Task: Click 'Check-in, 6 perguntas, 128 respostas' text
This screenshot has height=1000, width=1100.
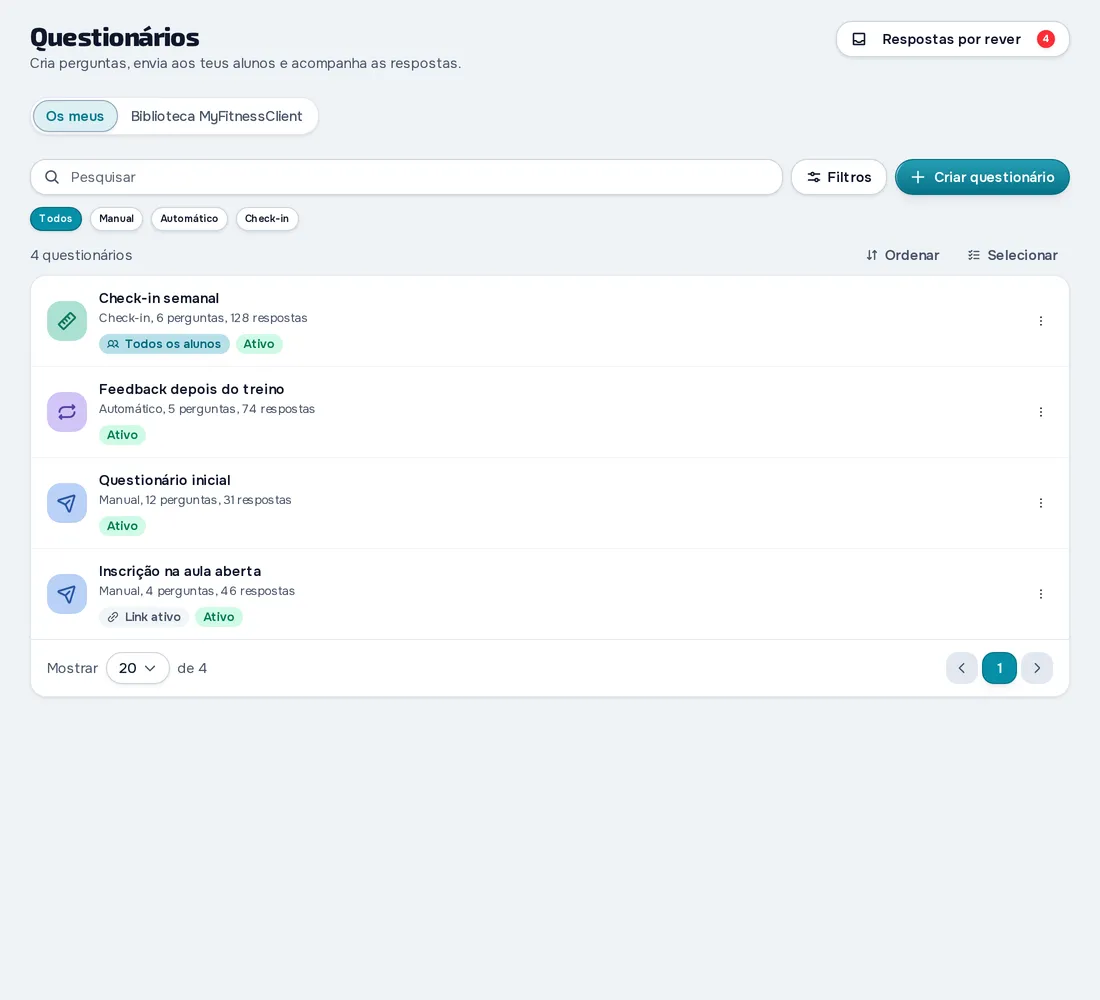Action: coord(203,318)
